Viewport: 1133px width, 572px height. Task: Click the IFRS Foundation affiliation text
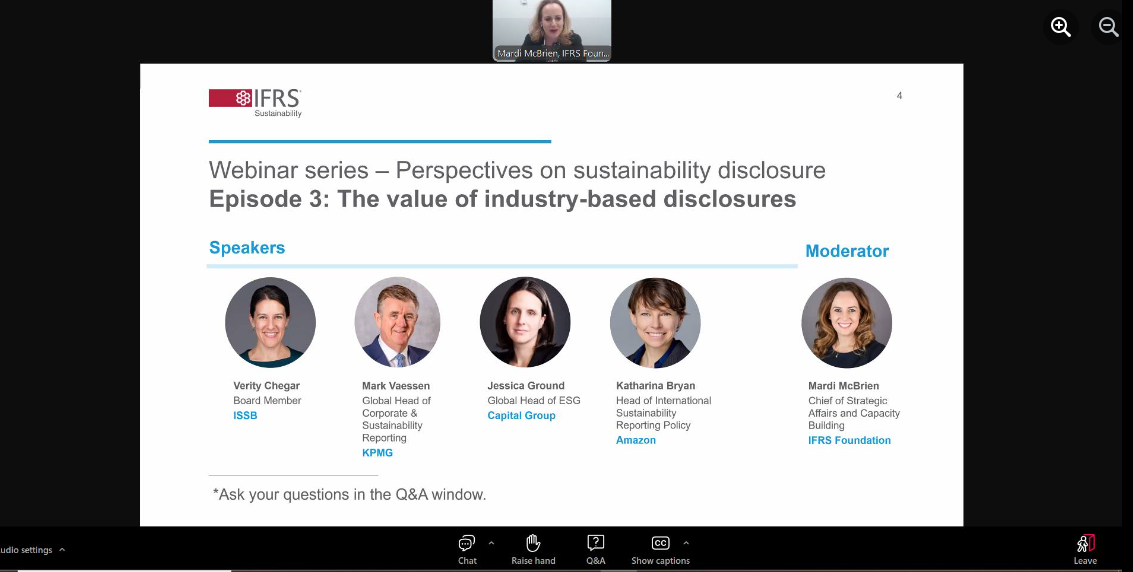[x=849, y=440]
